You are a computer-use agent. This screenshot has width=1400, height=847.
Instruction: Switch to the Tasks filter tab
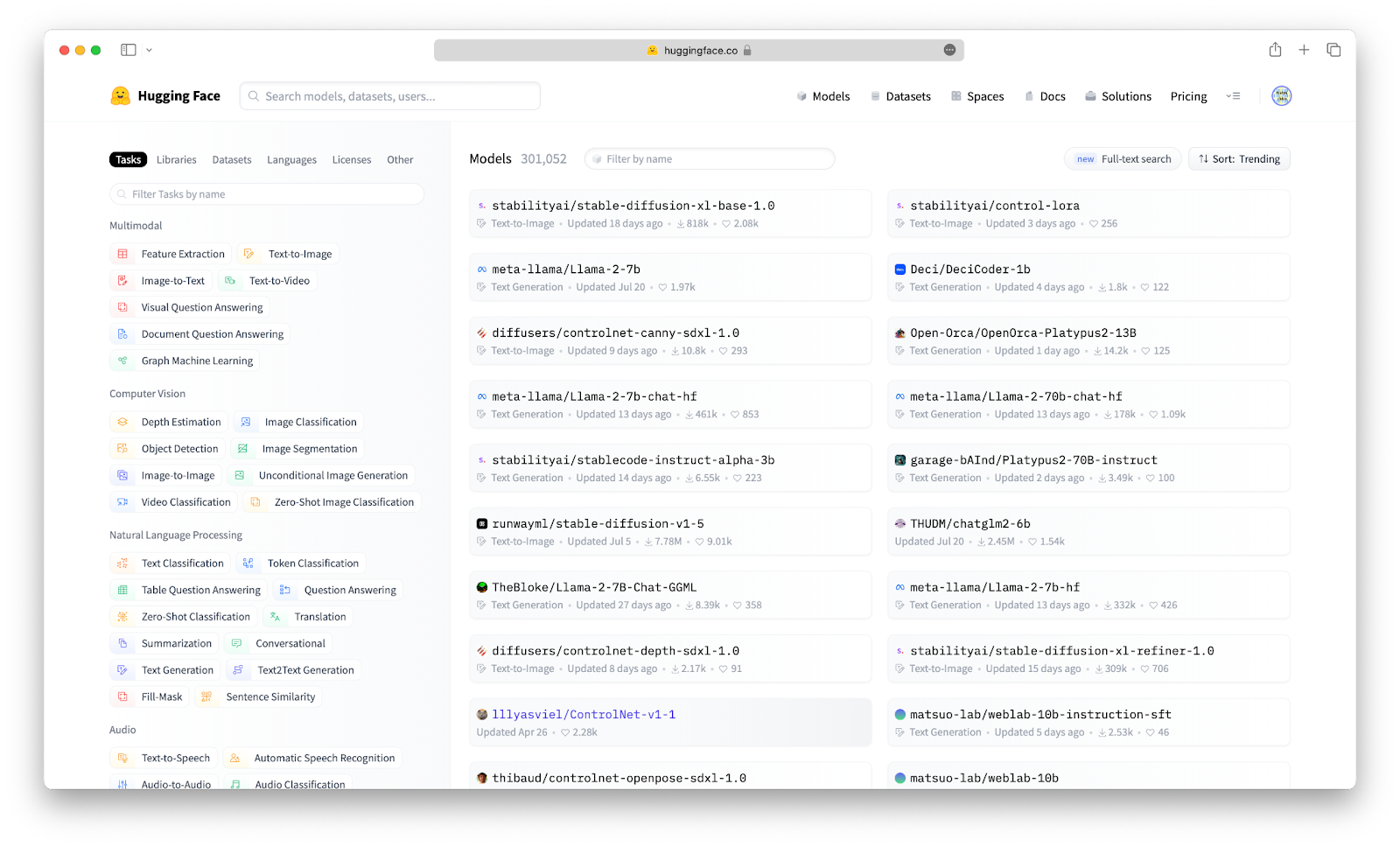(129, 159)
